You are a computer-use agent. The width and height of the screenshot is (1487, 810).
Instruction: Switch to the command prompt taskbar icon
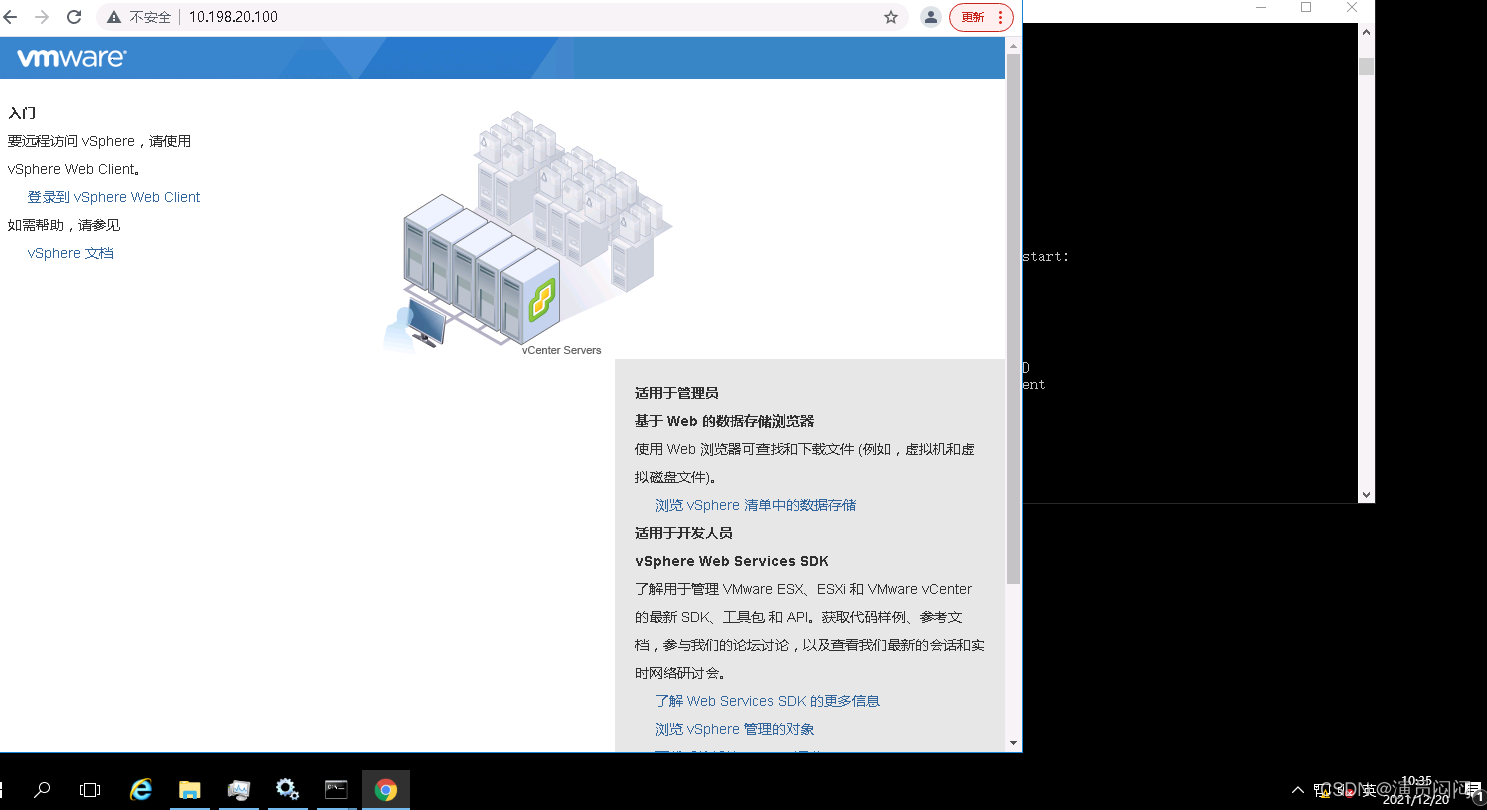pyautogui.click(x=336, y=790)
